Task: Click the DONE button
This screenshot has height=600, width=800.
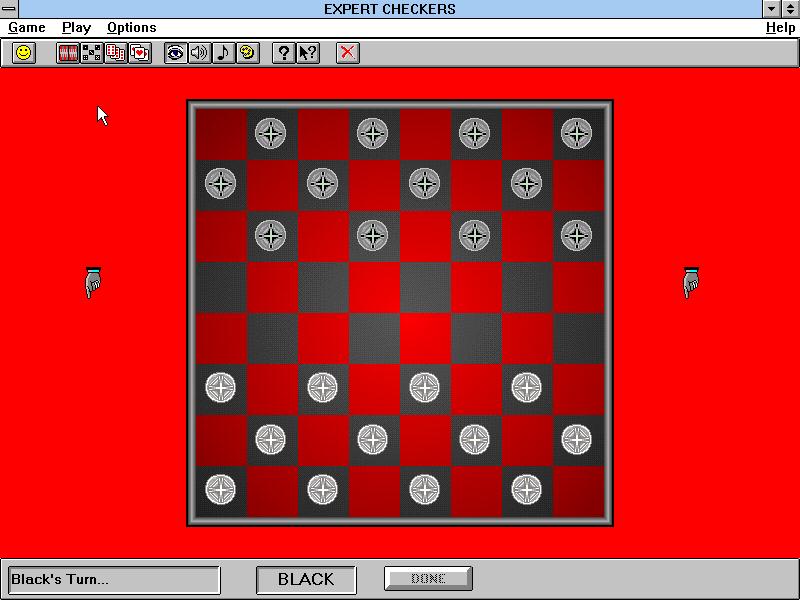Action: [429, 579]
